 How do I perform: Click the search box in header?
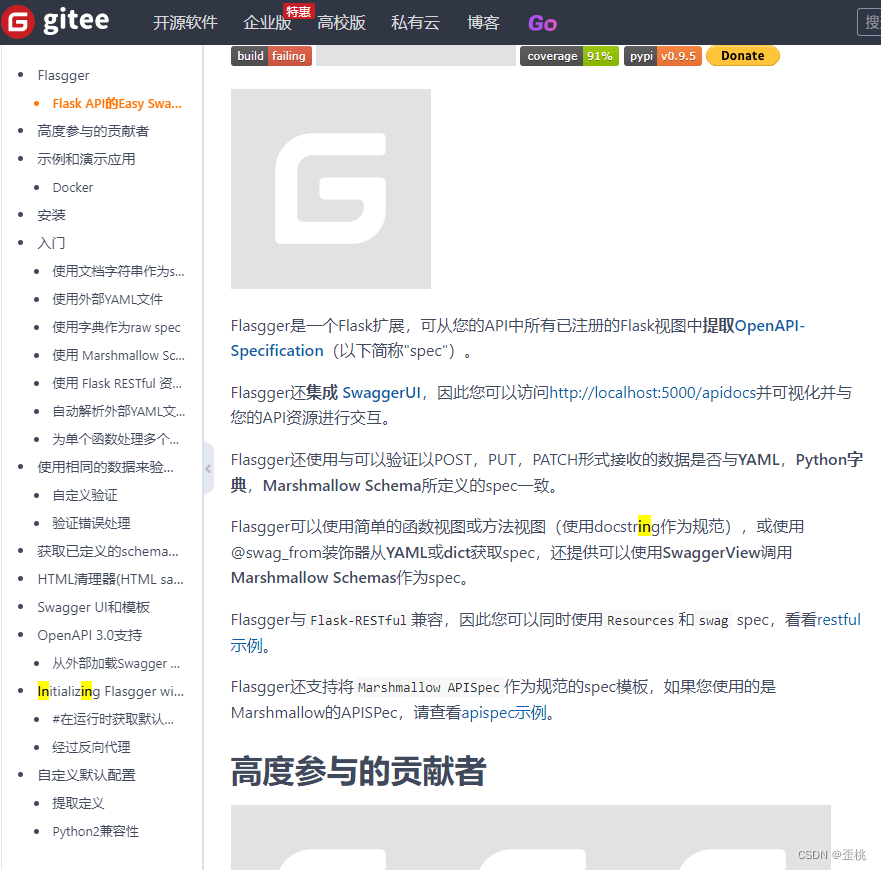[869, 22]
